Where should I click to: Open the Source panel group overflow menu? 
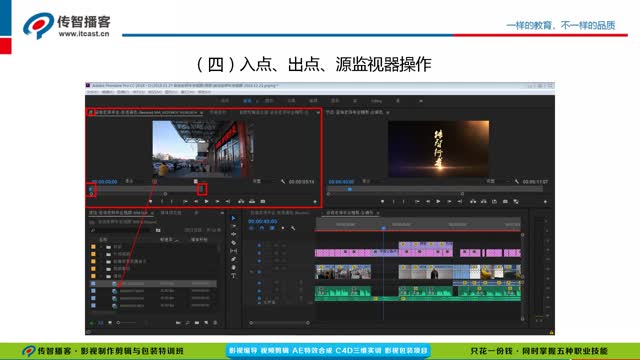[318, 112]
